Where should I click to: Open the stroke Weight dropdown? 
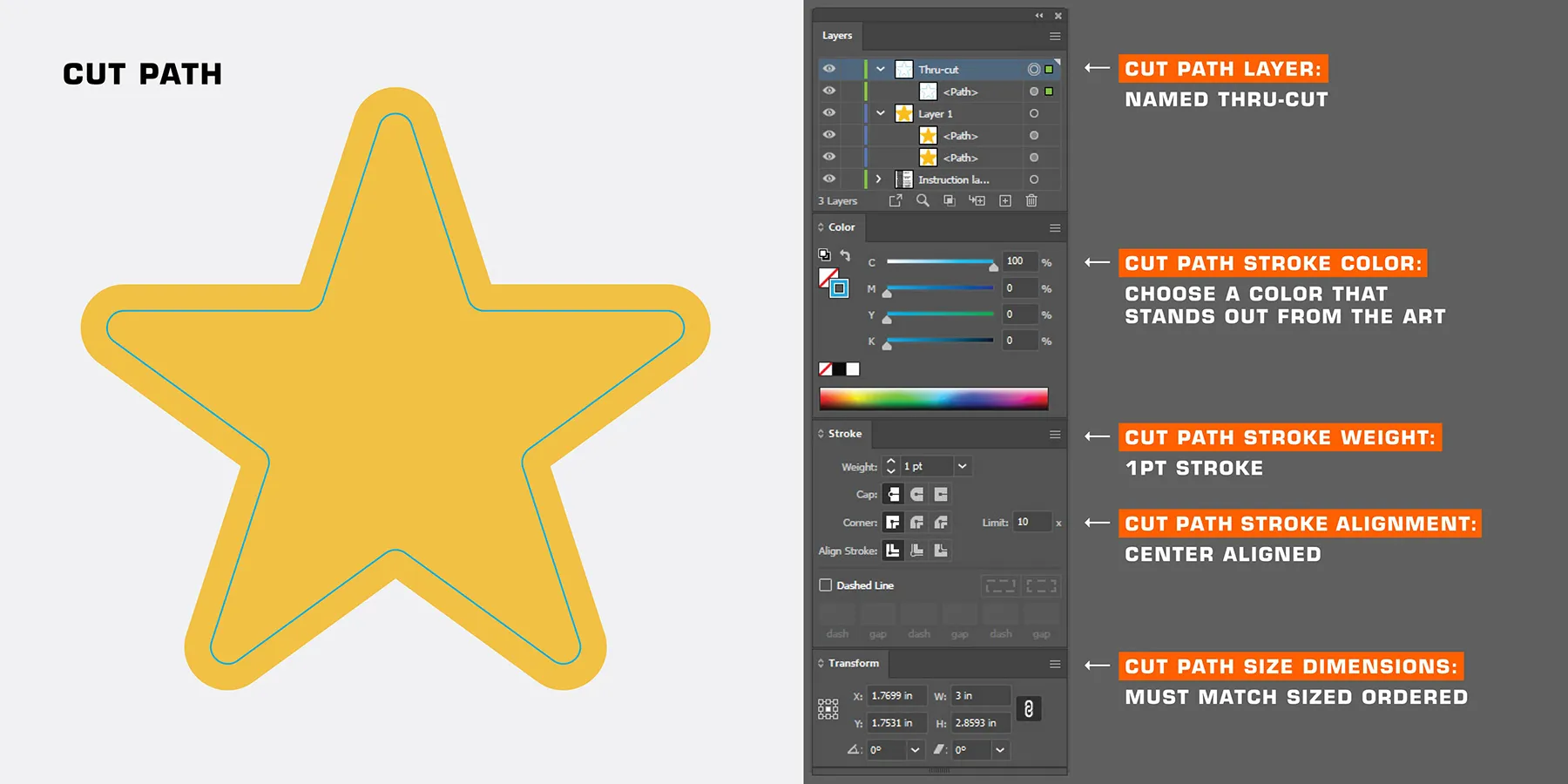(963, 467)
